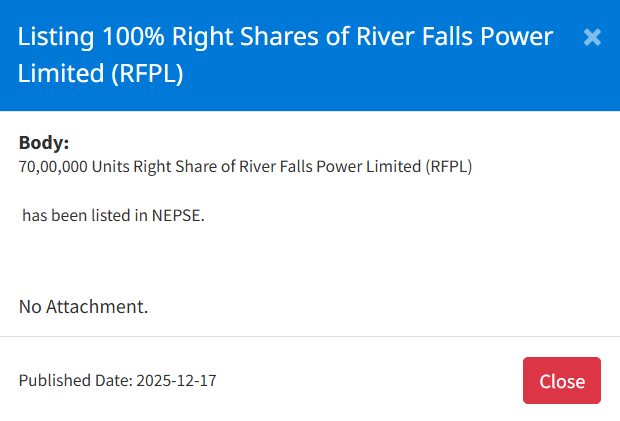Click the word "NEPSE" in the body
The height and width of the screenshot is (421, 620).
(177, 215)
